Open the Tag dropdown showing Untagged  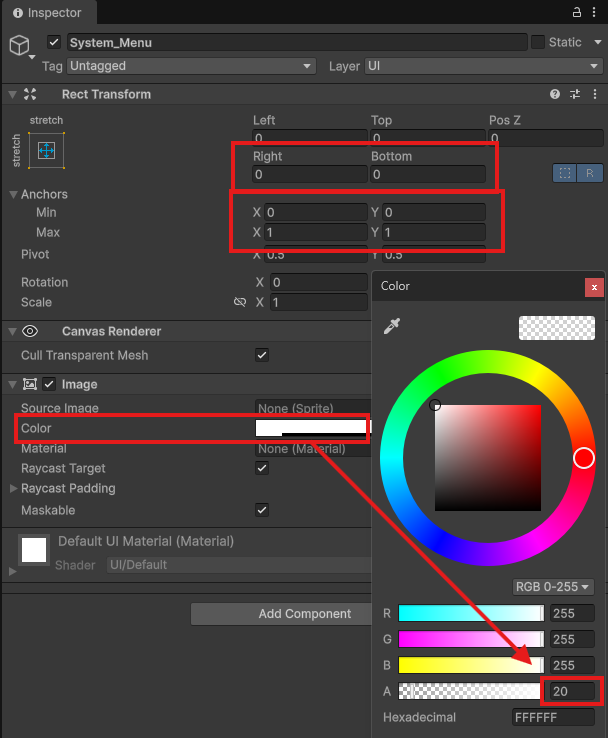[191, 66]
